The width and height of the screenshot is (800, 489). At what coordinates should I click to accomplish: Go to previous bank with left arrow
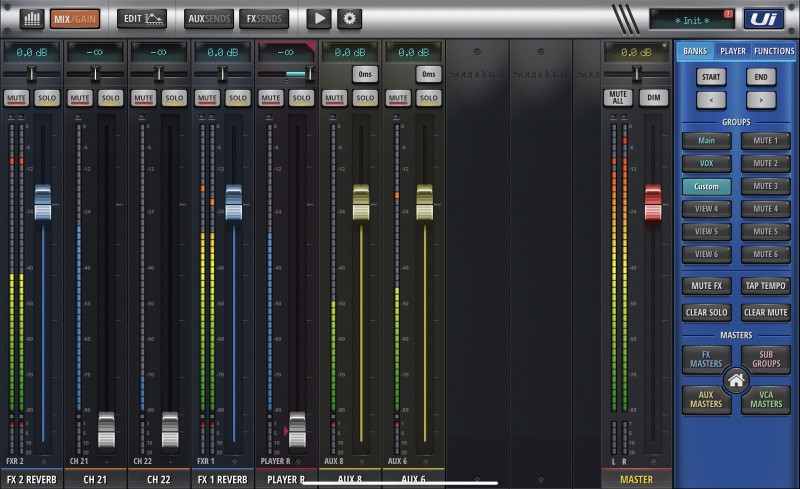(711, 99)
